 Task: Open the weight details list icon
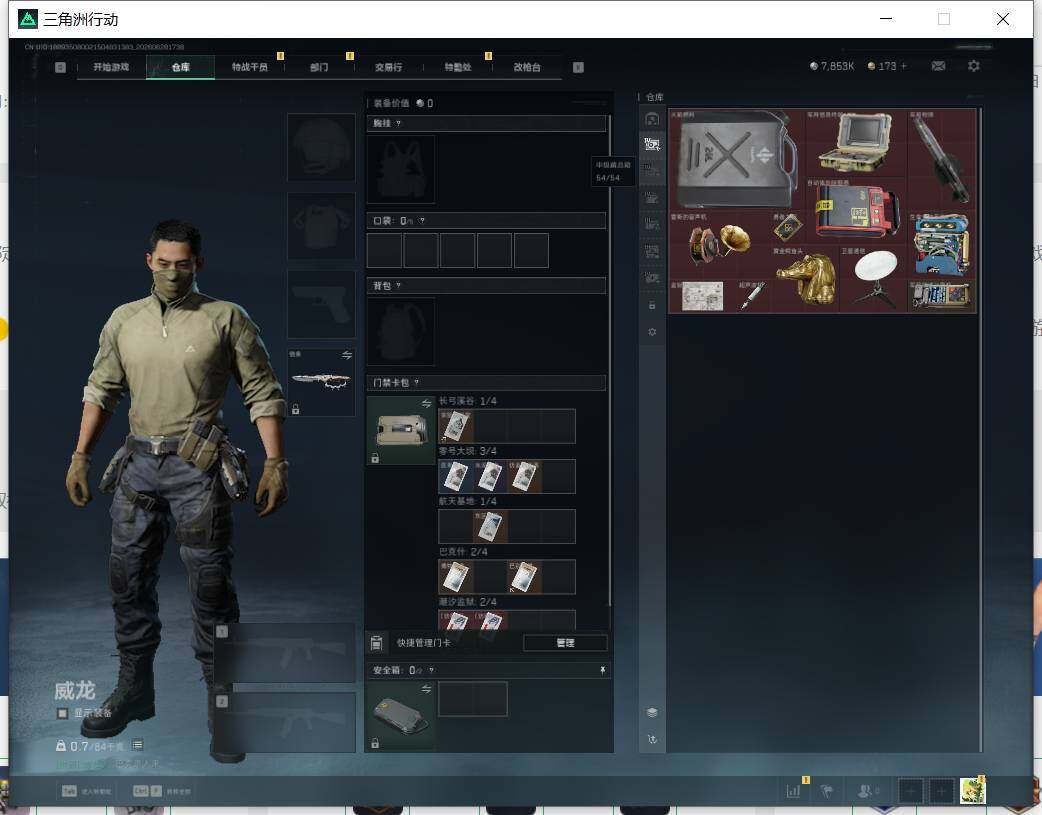[x=137, y=745]
